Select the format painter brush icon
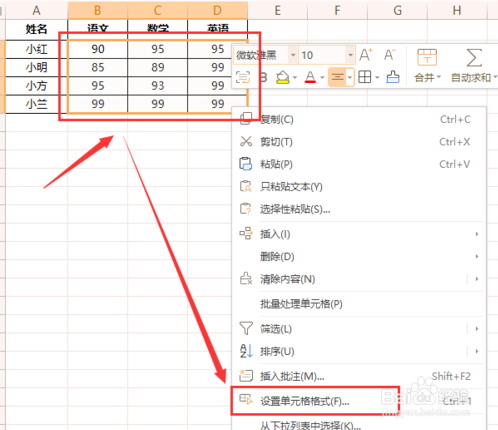Viewport: 498px width, 430px height. tap(393, 77)
